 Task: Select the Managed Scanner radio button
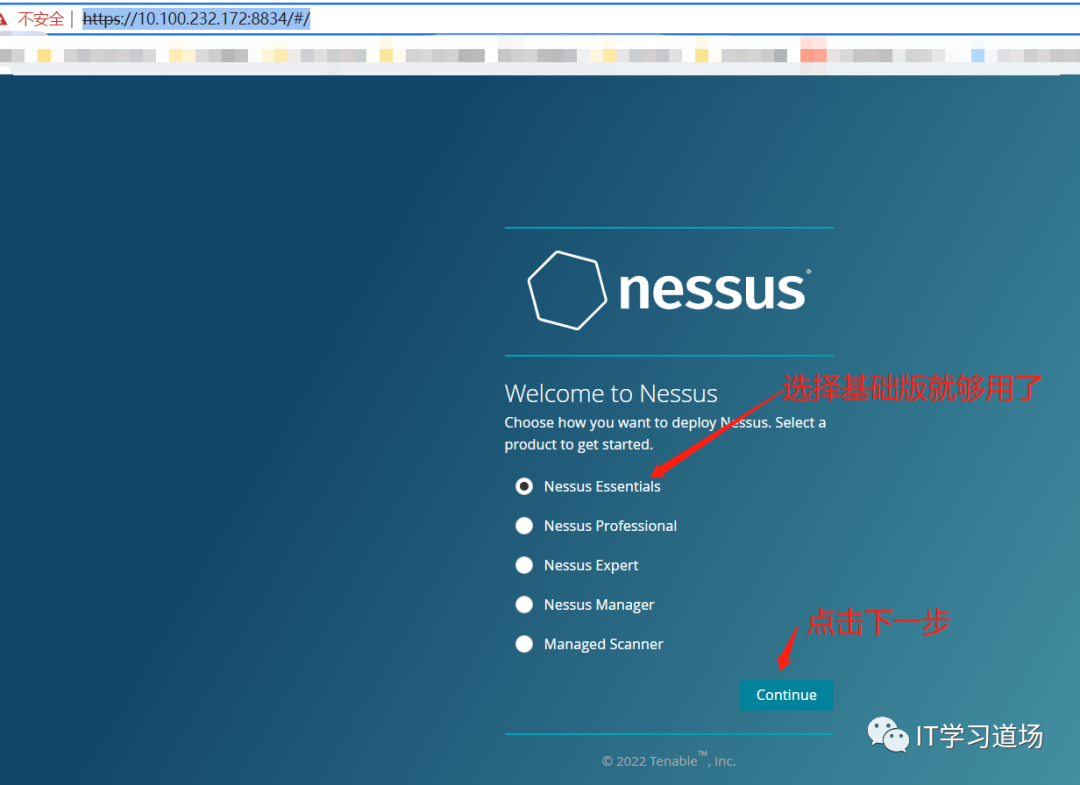524,644
